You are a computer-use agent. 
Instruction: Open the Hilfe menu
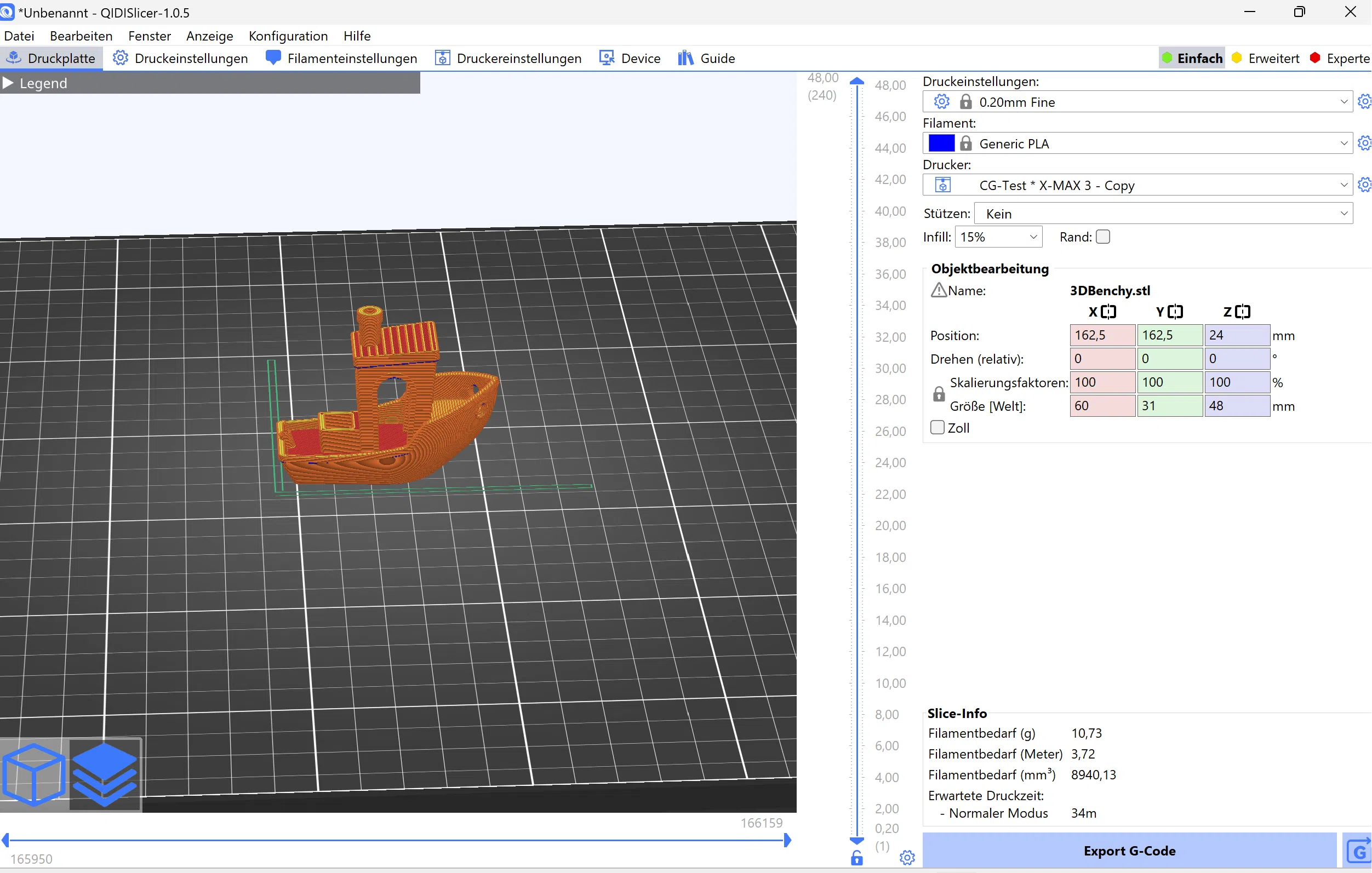[357, 36]
